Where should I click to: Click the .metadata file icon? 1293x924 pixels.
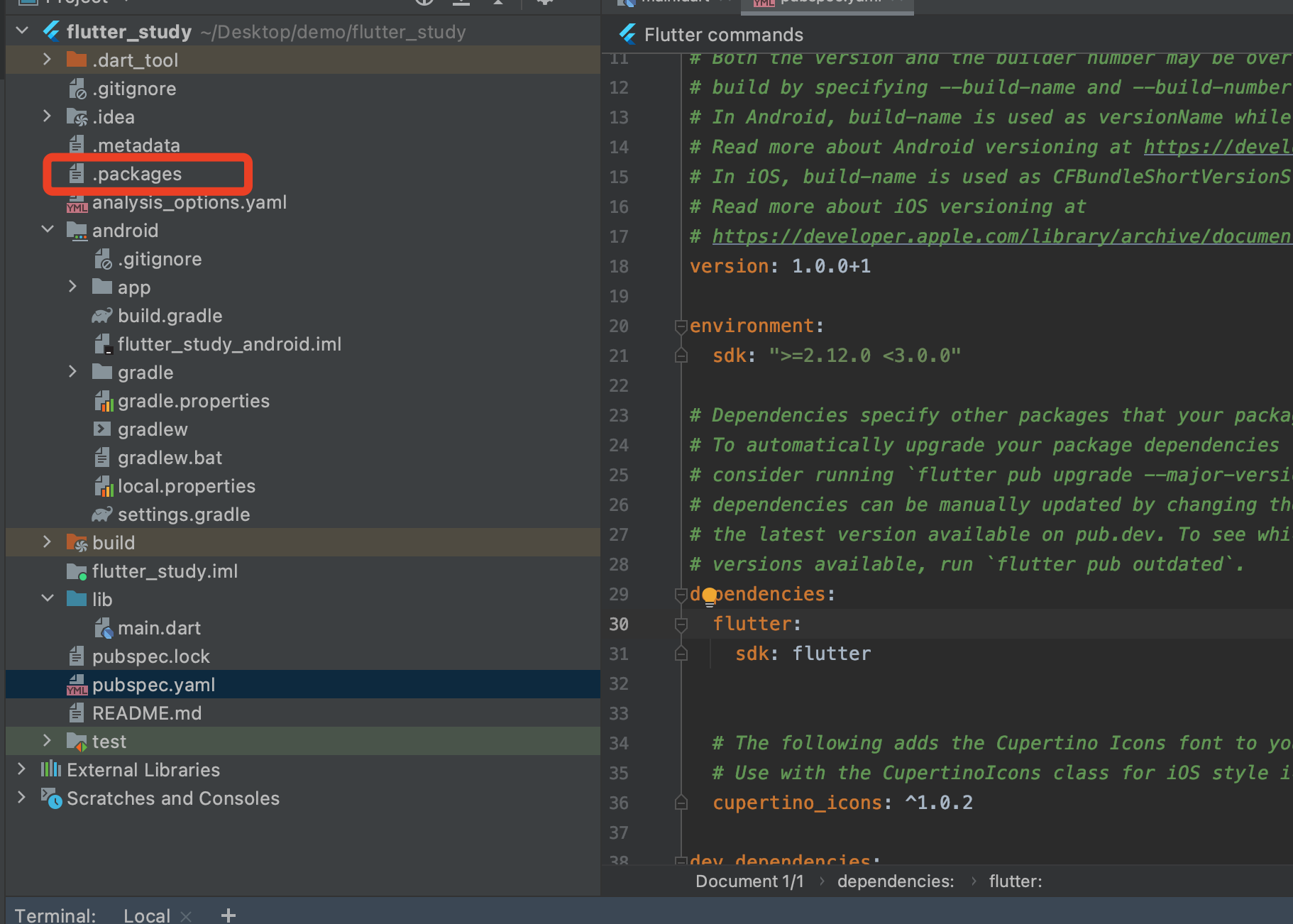(x=77, y=145)
